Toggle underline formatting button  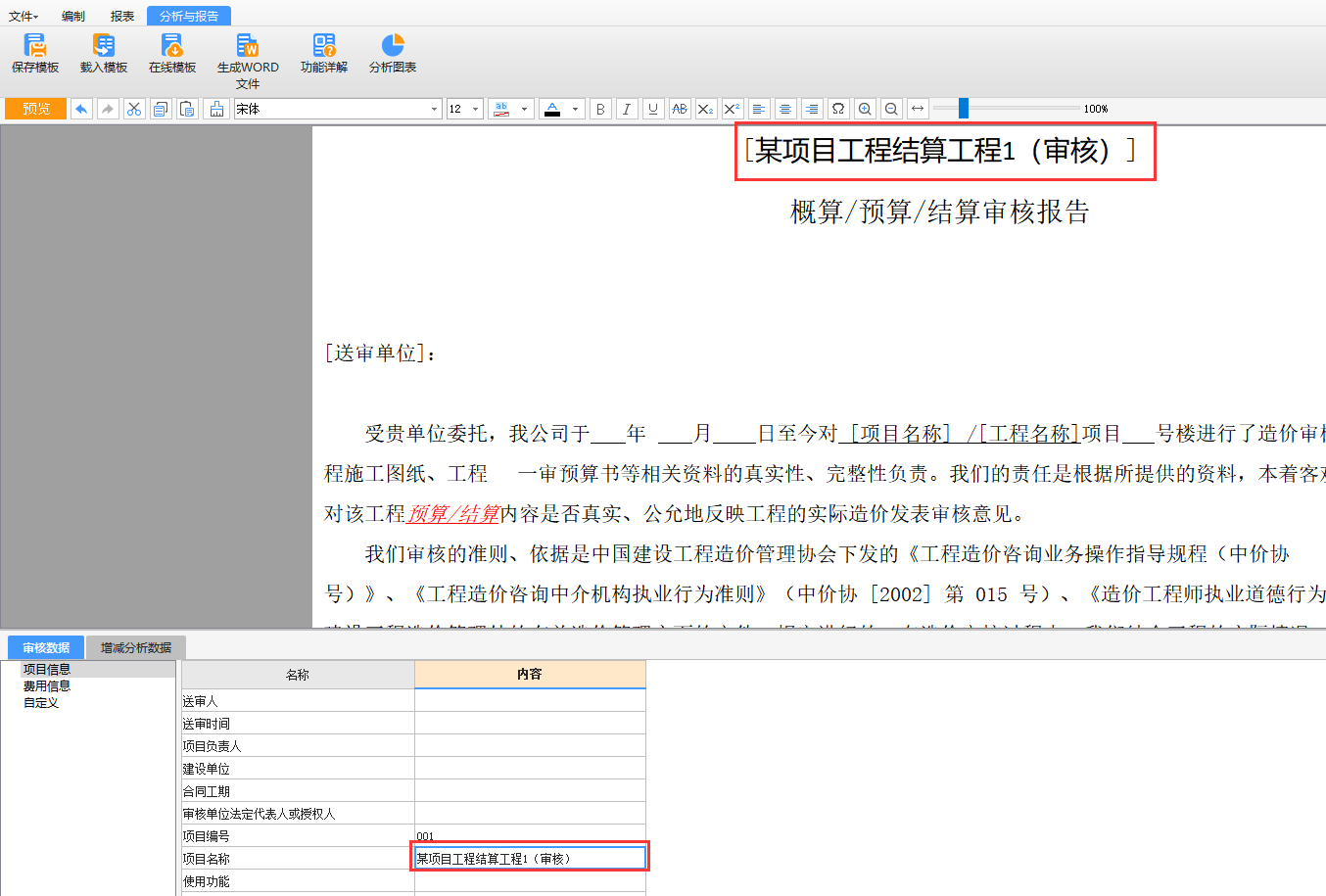[x=653, y=109]
